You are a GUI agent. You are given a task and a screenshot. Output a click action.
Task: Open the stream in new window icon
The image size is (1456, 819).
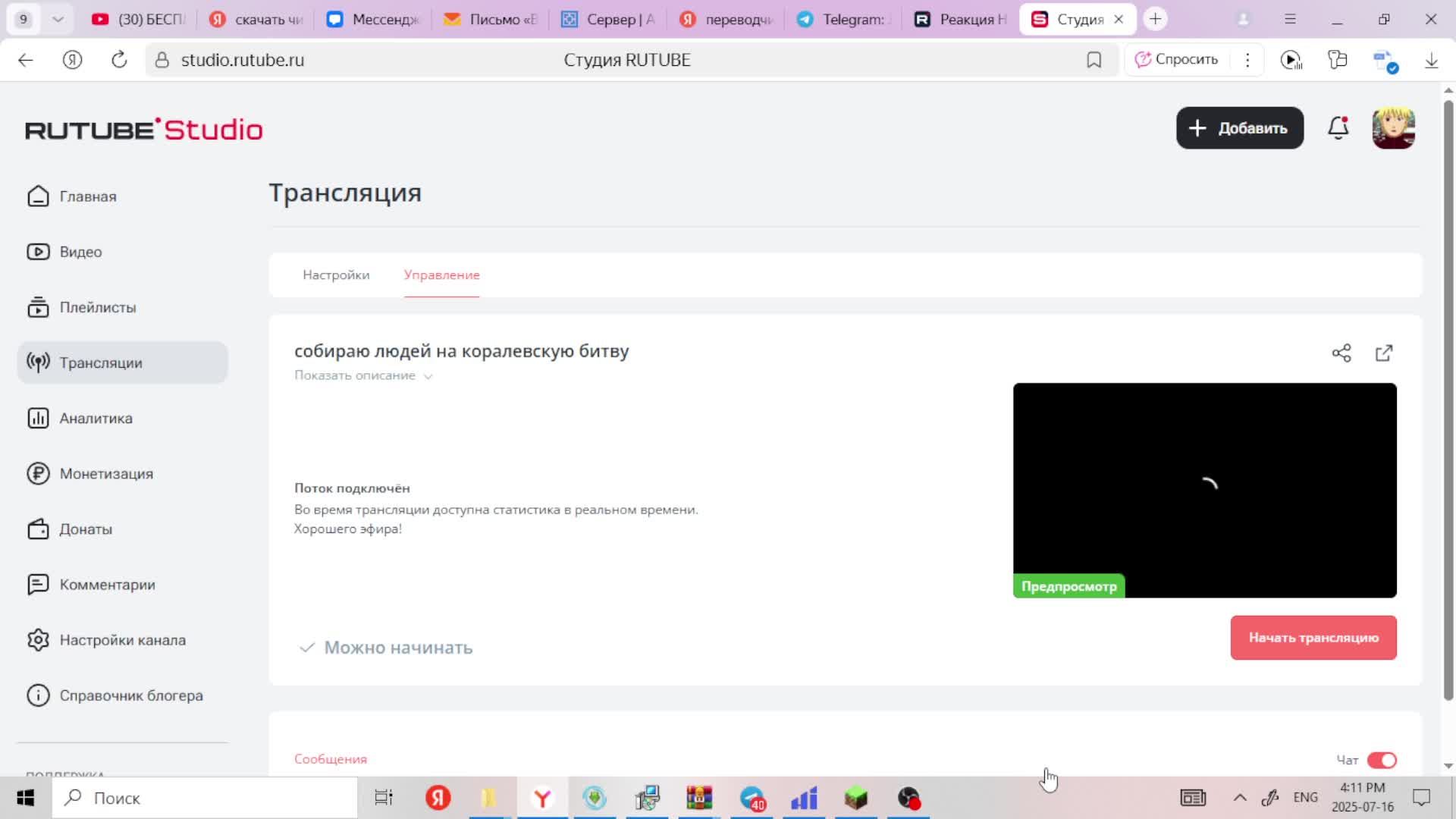click(x=1384, y=353)
